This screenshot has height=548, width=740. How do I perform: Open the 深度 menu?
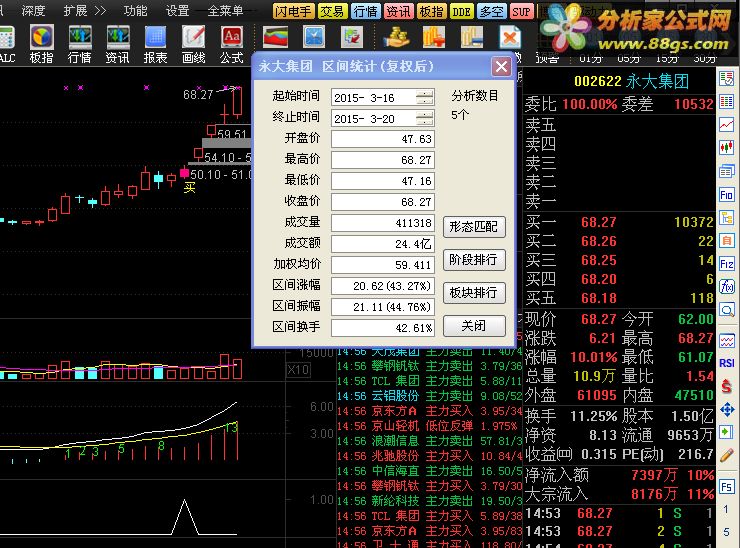[34, 10]
